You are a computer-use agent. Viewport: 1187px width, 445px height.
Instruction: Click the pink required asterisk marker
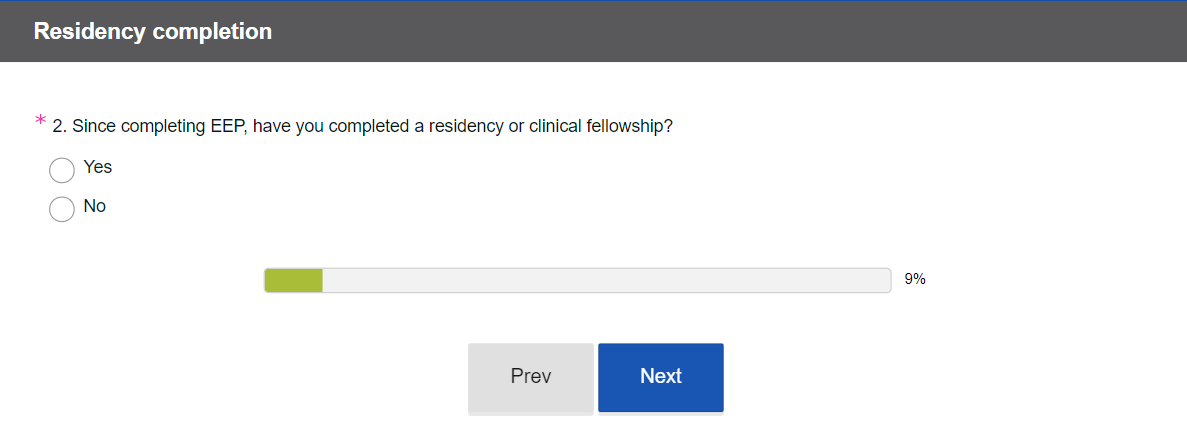click(40, 122)
